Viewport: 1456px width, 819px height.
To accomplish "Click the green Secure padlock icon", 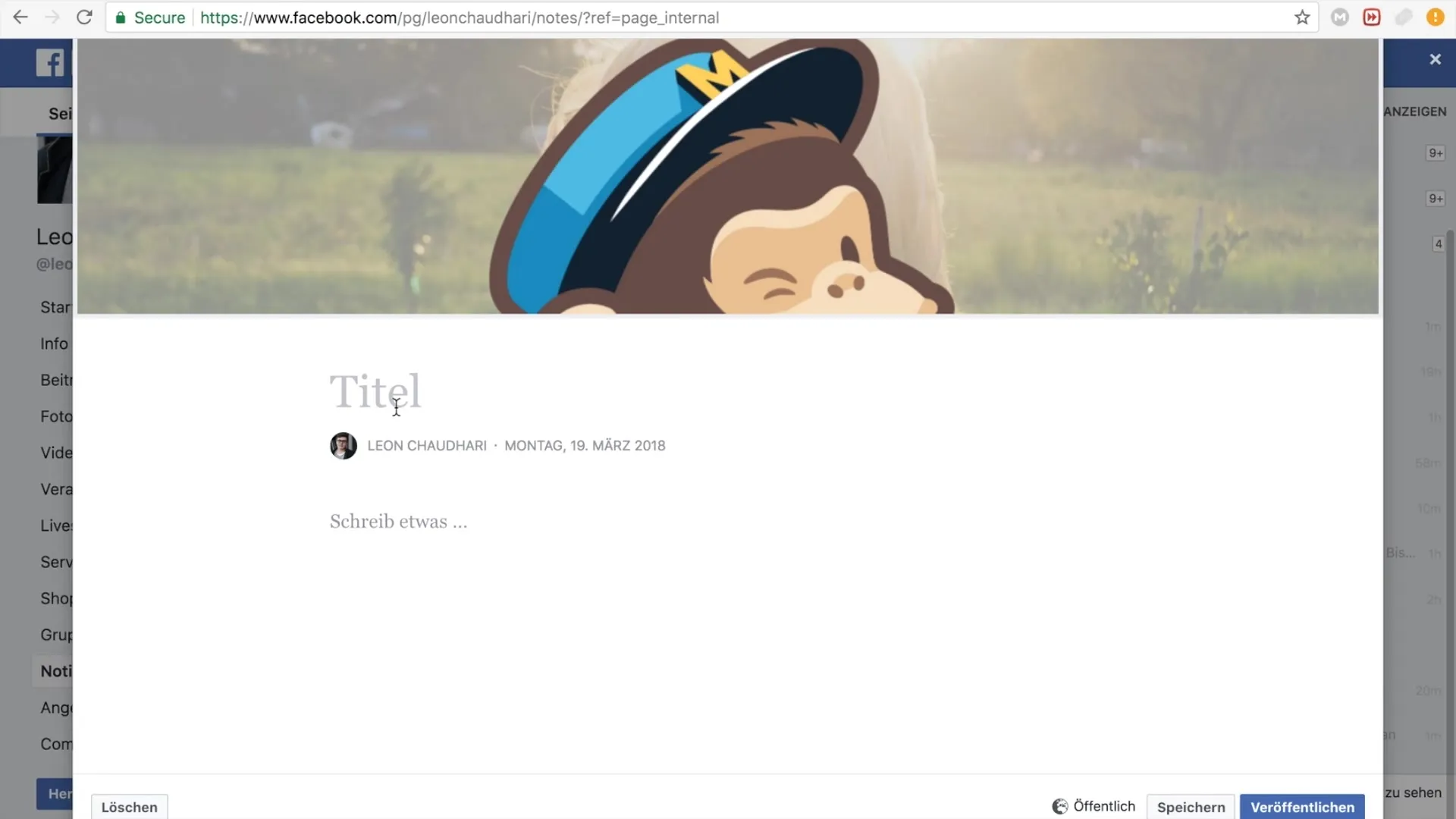I will pos(121,17).
